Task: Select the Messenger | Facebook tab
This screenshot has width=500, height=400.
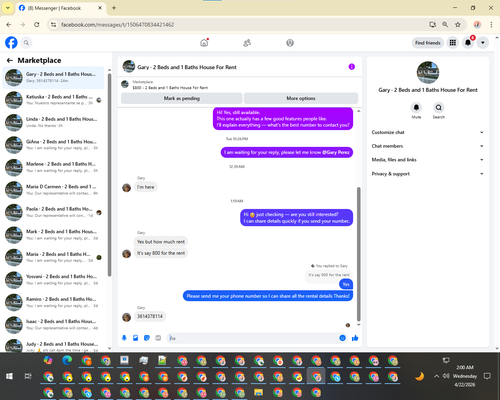Action: click(60, 8)
